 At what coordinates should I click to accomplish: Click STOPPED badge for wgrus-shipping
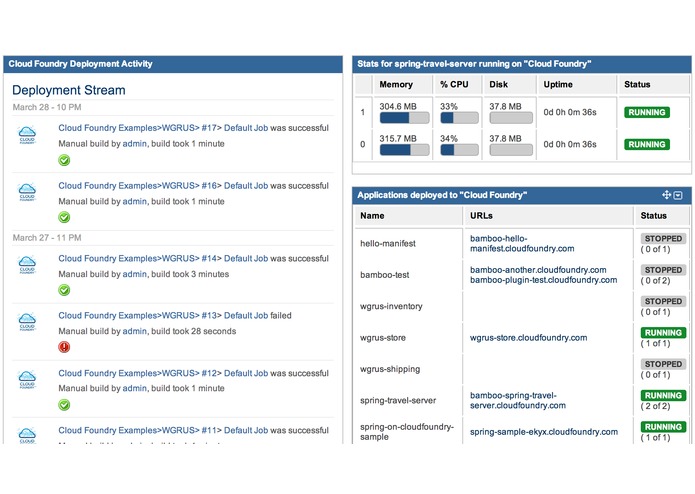coord(663,364)
